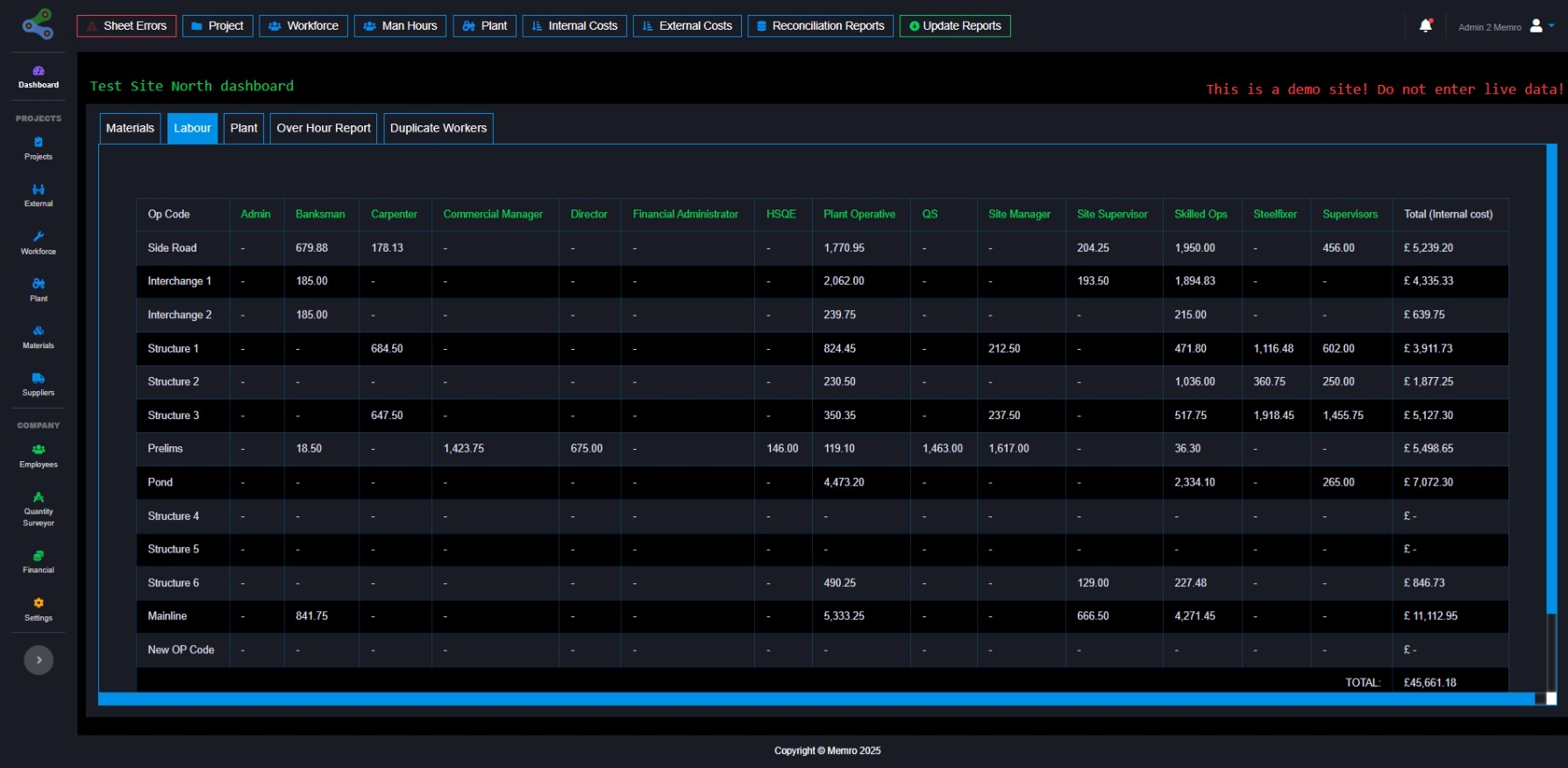1568x768 pixels.
Task: Click Structure 3 Steelfixer value 1,918.45
Action: click(1273, 416)
